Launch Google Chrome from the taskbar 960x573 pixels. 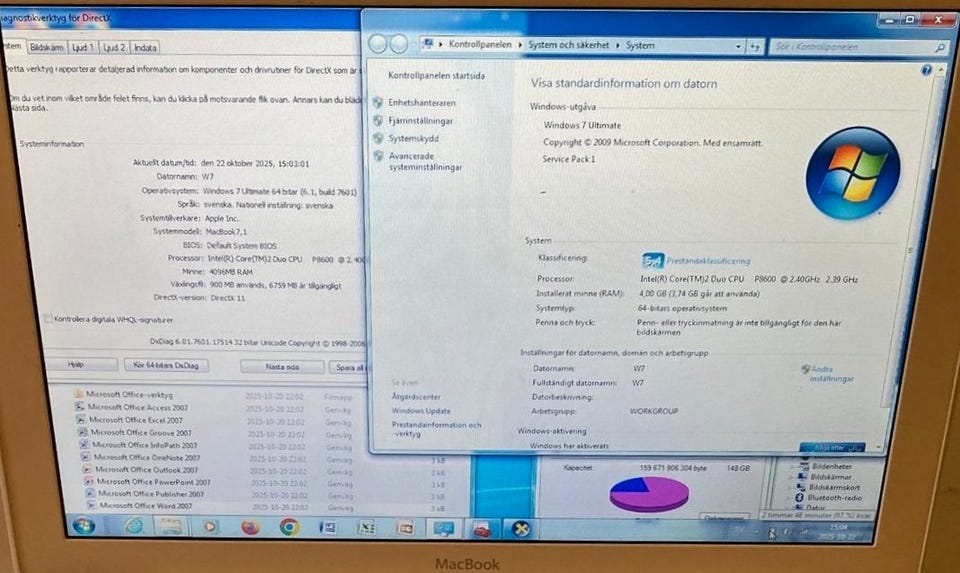(289, 526)
